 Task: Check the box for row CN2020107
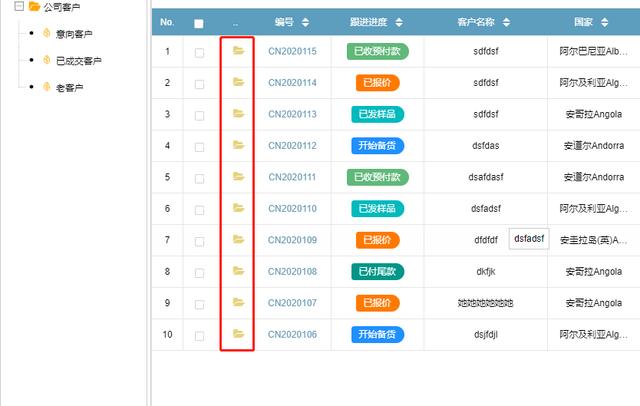[x=199, y=304]
